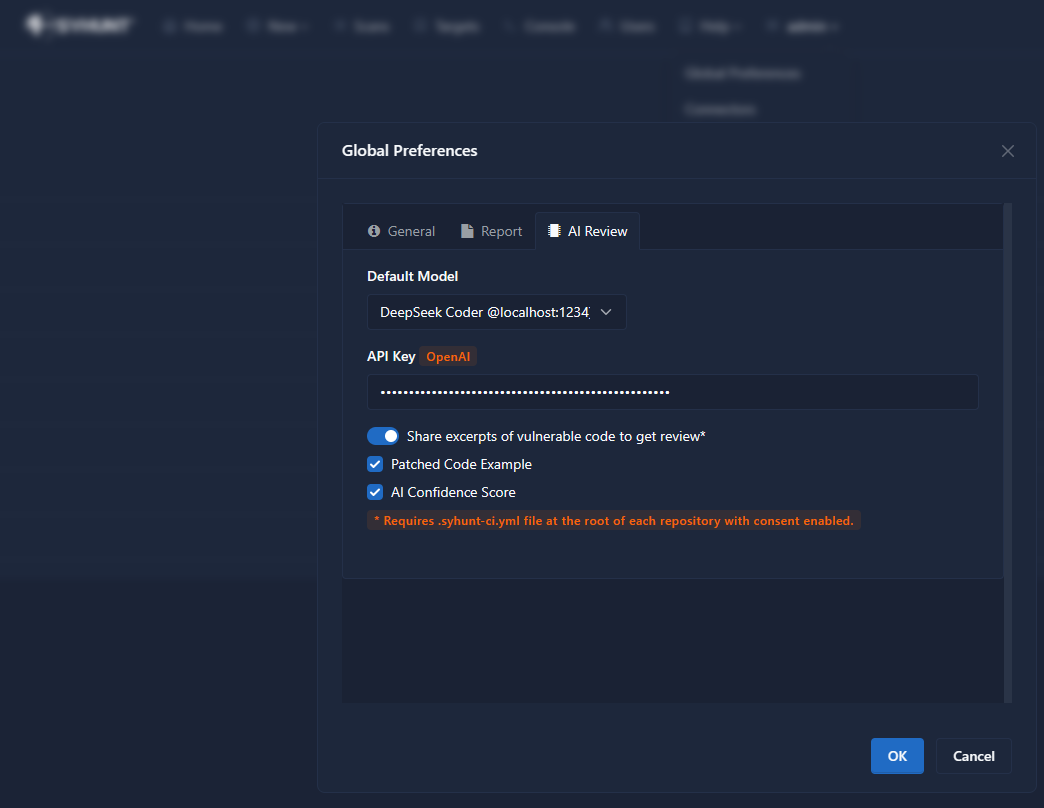Uncheck AI Confidence Score checkbox
The width and height of the screenshot is (1044, 808).
point(375,492)
